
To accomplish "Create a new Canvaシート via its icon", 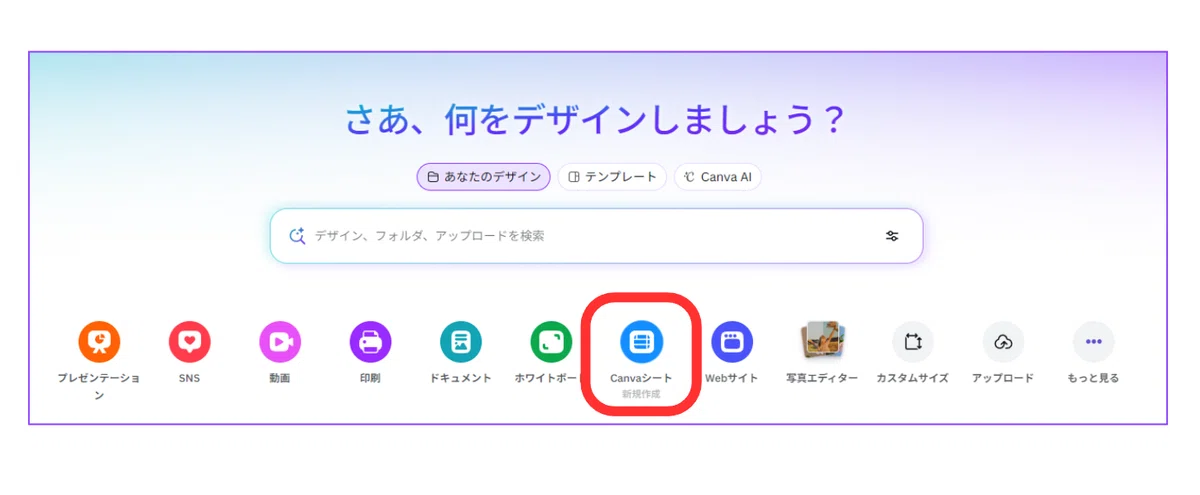I will pyautogui.click(x=641, y=342).
